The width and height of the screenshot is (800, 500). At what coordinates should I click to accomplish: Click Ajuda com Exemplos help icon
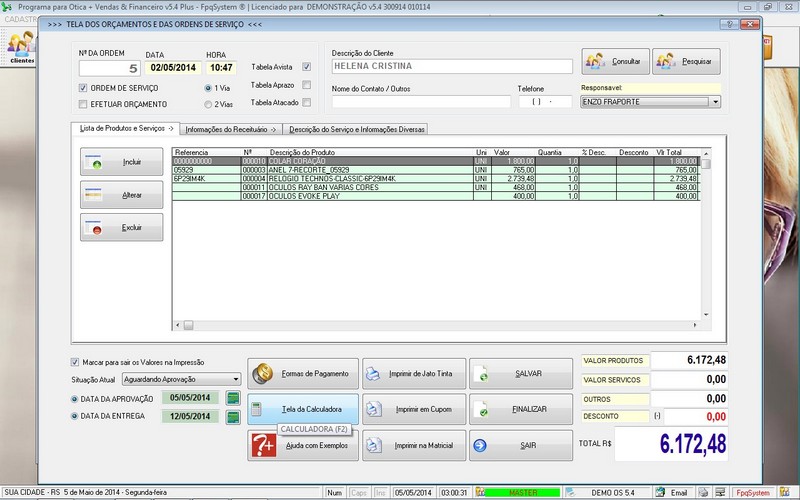coord(263,446)
